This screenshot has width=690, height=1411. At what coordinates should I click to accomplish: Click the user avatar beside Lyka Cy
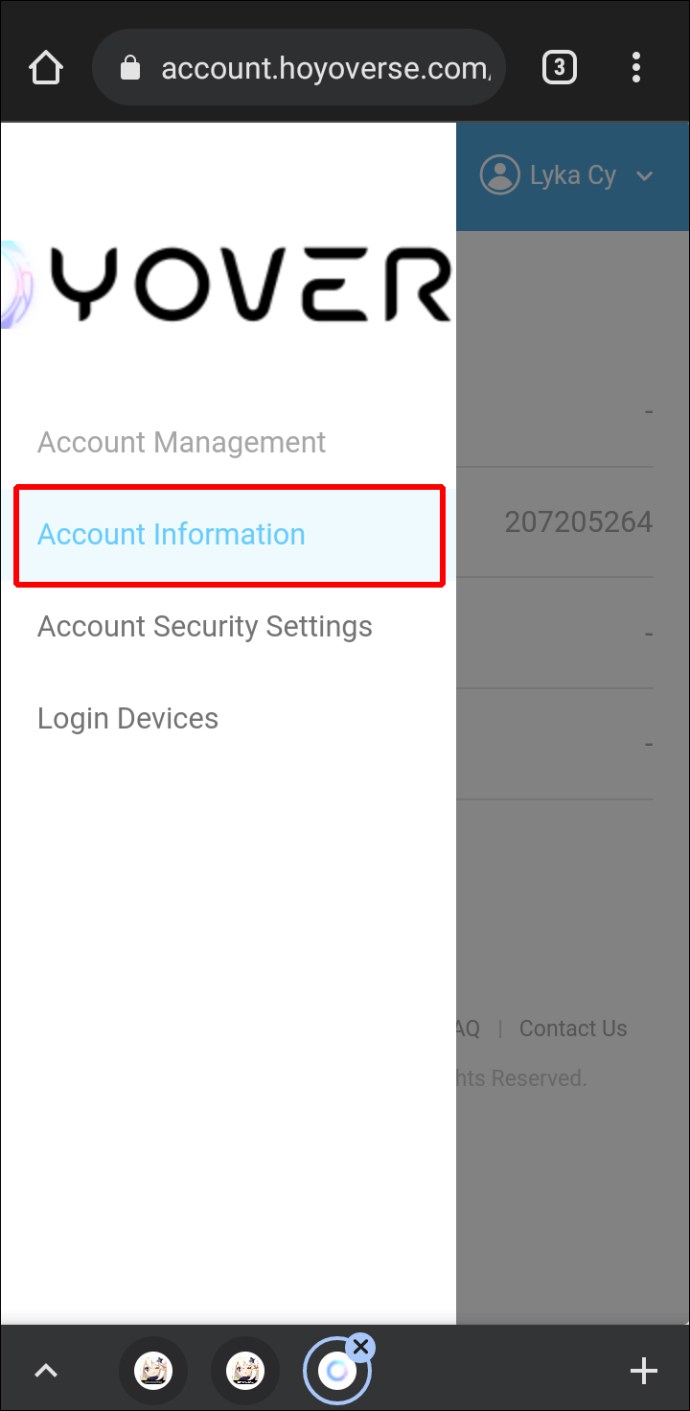[x=499, y=175]
